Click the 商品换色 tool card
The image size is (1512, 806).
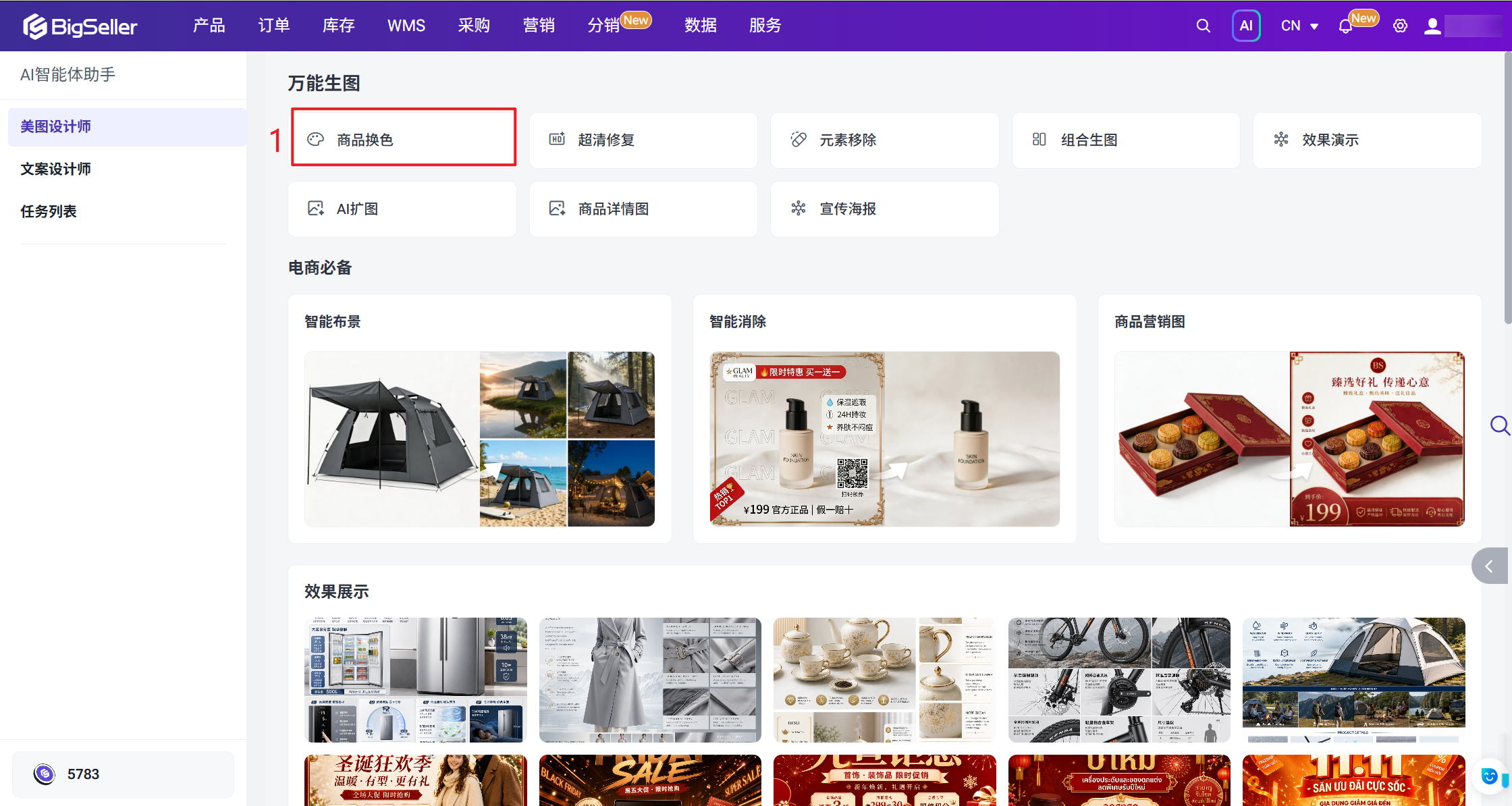[403, 140]
